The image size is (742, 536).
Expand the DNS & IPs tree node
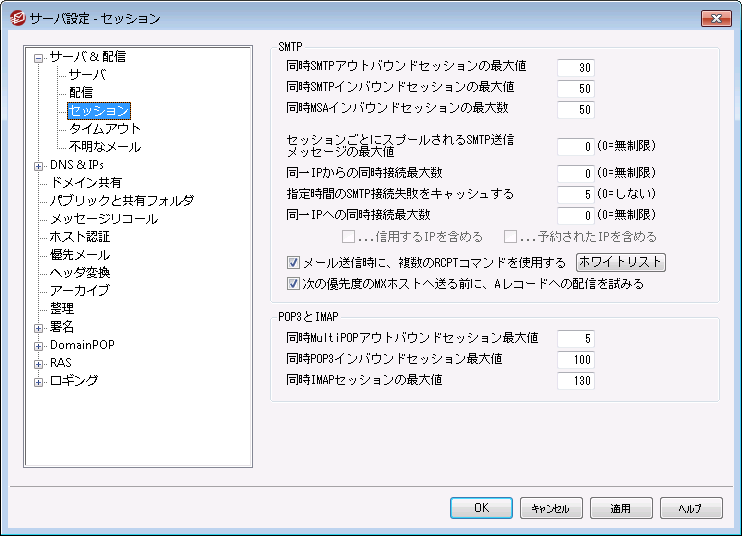click(39, 165)
